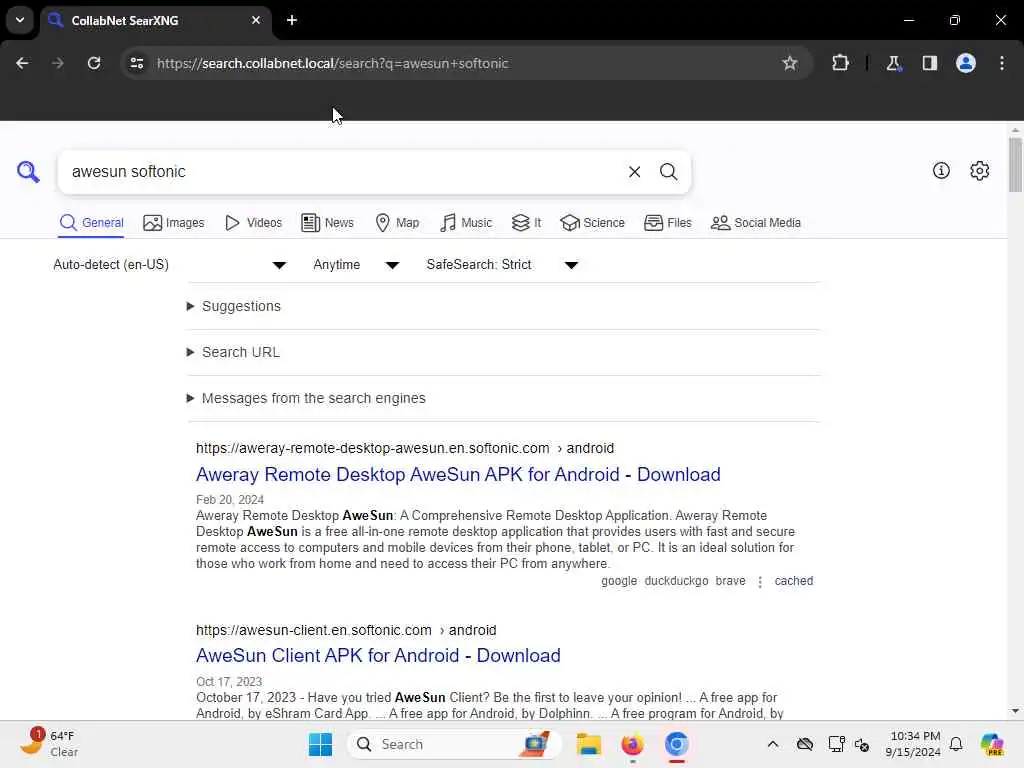Click the page vertical scrollbar thumb

click(x=1014, y=165)
